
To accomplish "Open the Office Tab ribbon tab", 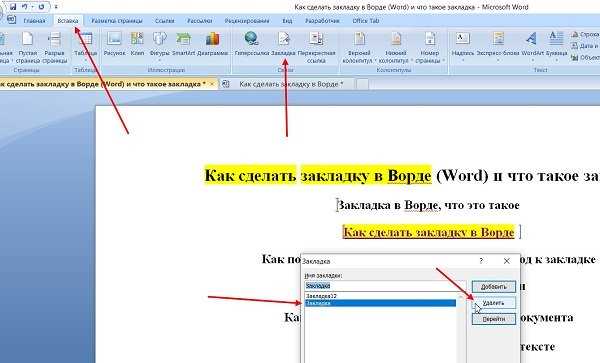I will (x=365, y=21).
